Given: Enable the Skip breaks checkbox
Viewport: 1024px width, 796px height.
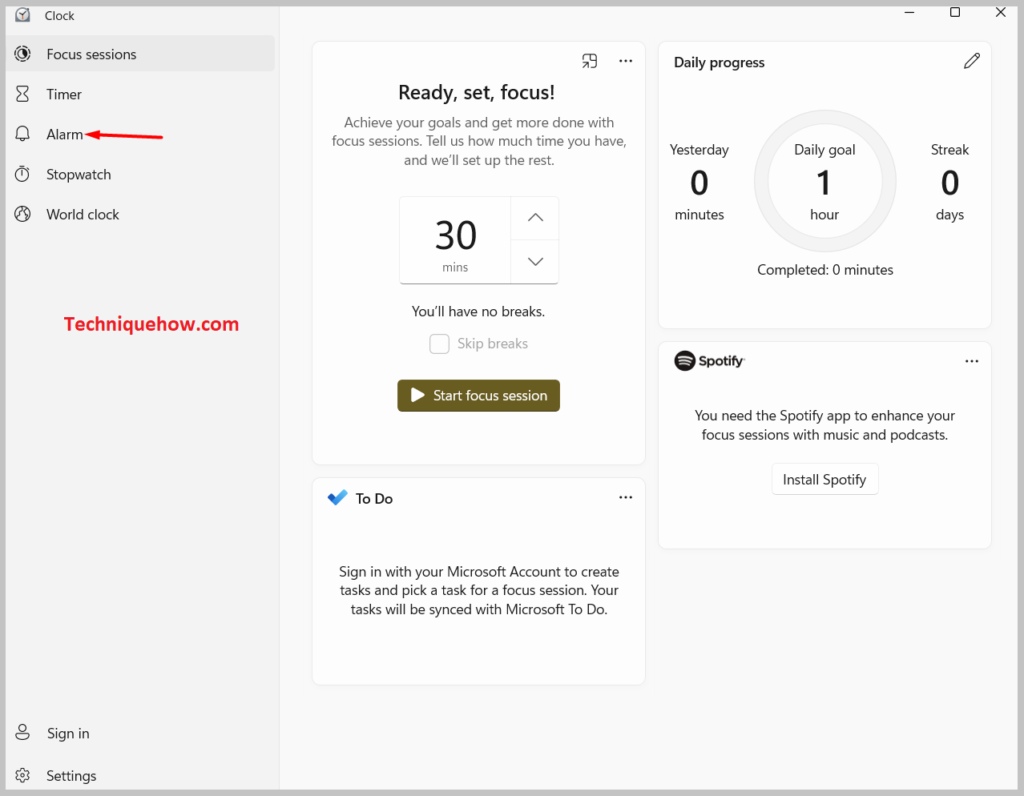Looking at the screenshot, I should point(439,344).
